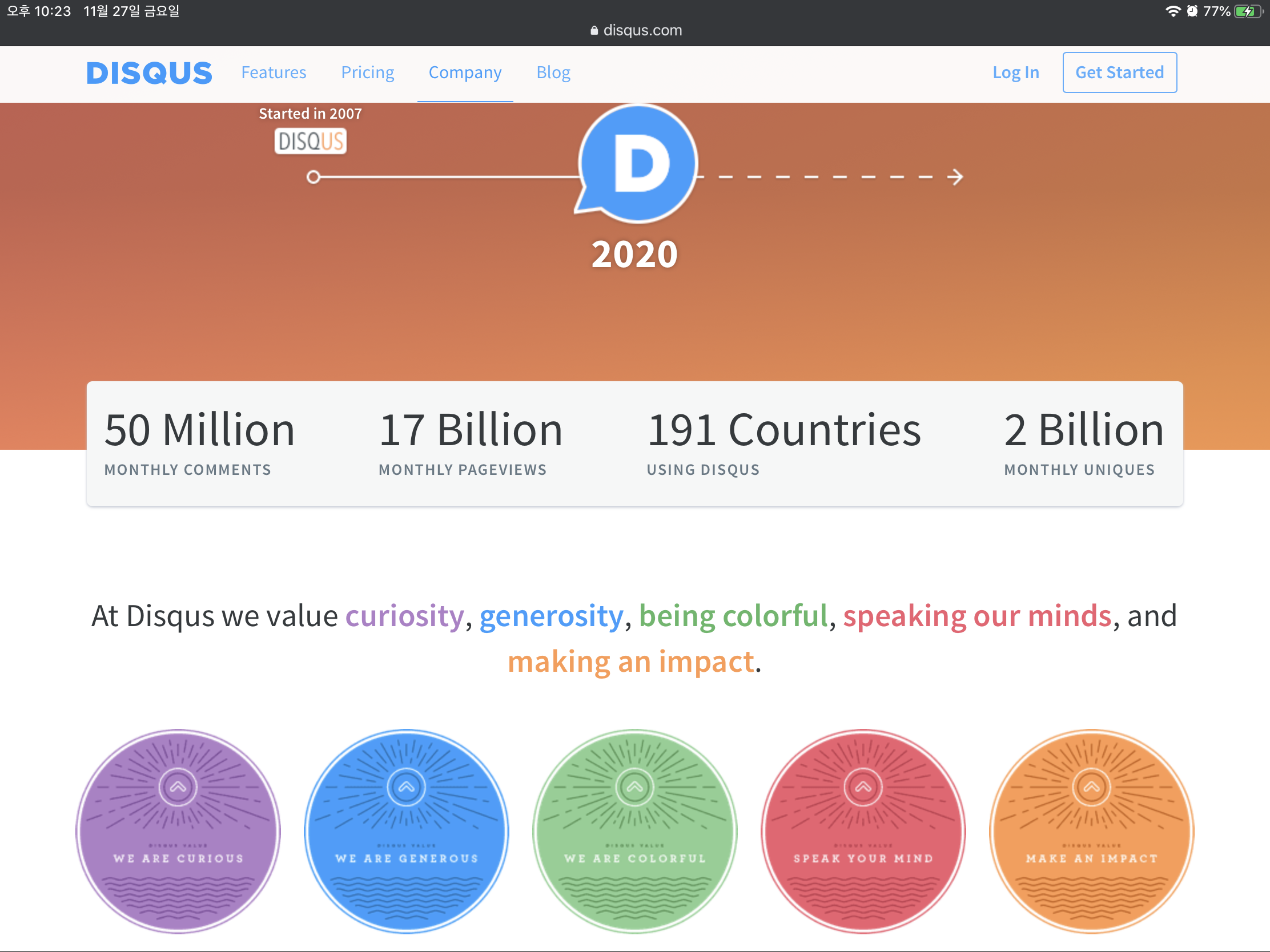Click the DISQUS logo in header
The image size is (1270, 952).
[149, 73]
